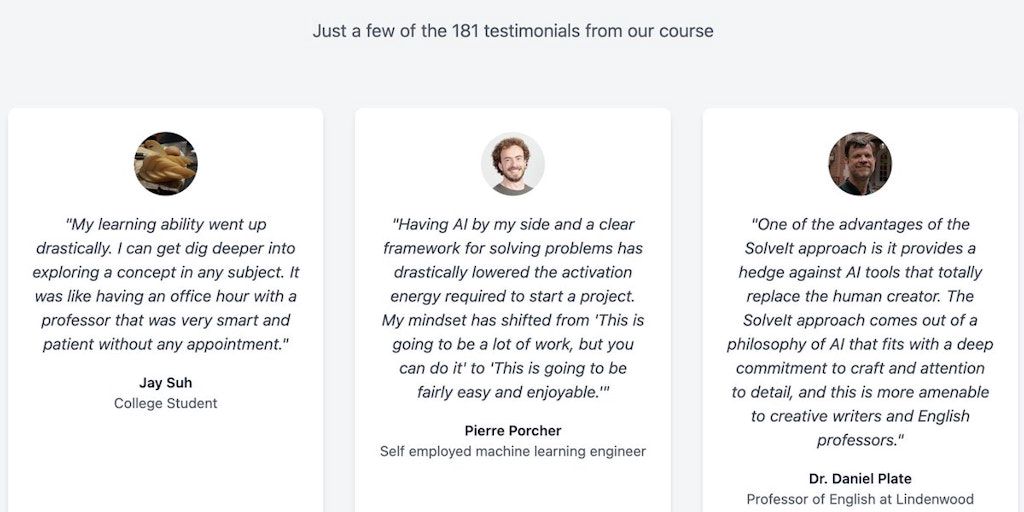Click "energy required to start a project." line
The width and height of the screenshot is (1024, 512).
pyautogui.click(x=513, y=297)
